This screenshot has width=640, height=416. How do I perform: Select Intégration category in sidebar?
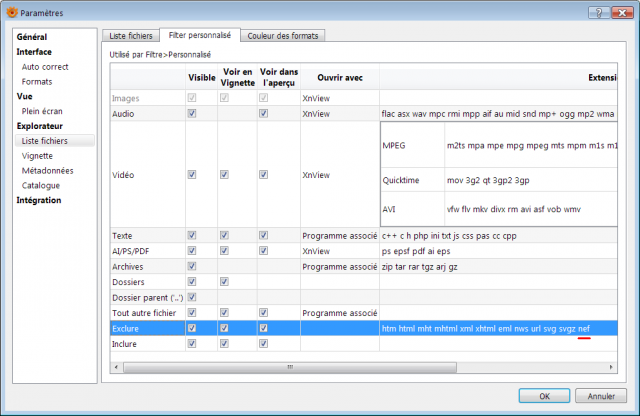point(39,200)
